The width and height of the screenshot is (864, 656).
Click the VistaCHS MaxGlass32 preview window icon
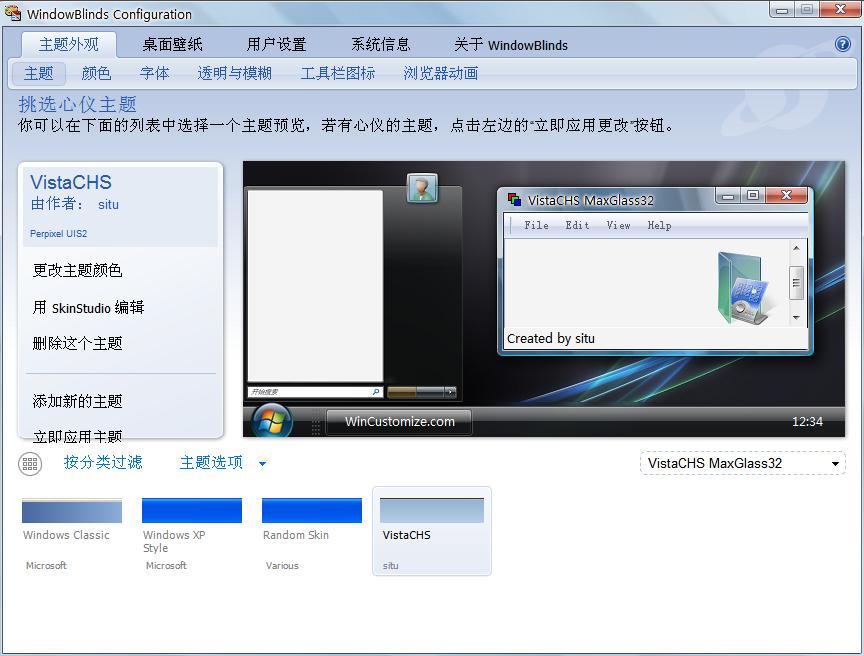point(515,199)
